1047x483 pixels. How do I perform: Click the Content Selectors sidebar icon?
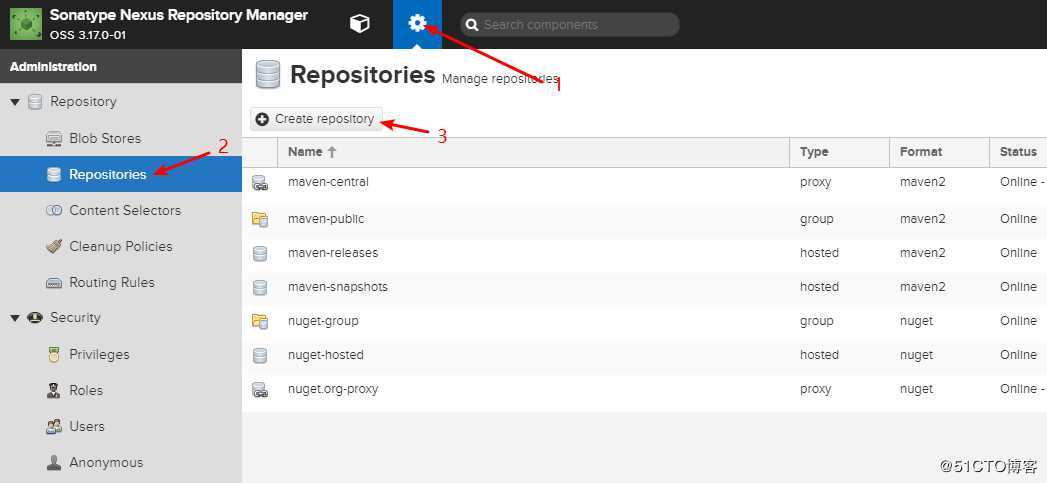(x=54, y=210)
